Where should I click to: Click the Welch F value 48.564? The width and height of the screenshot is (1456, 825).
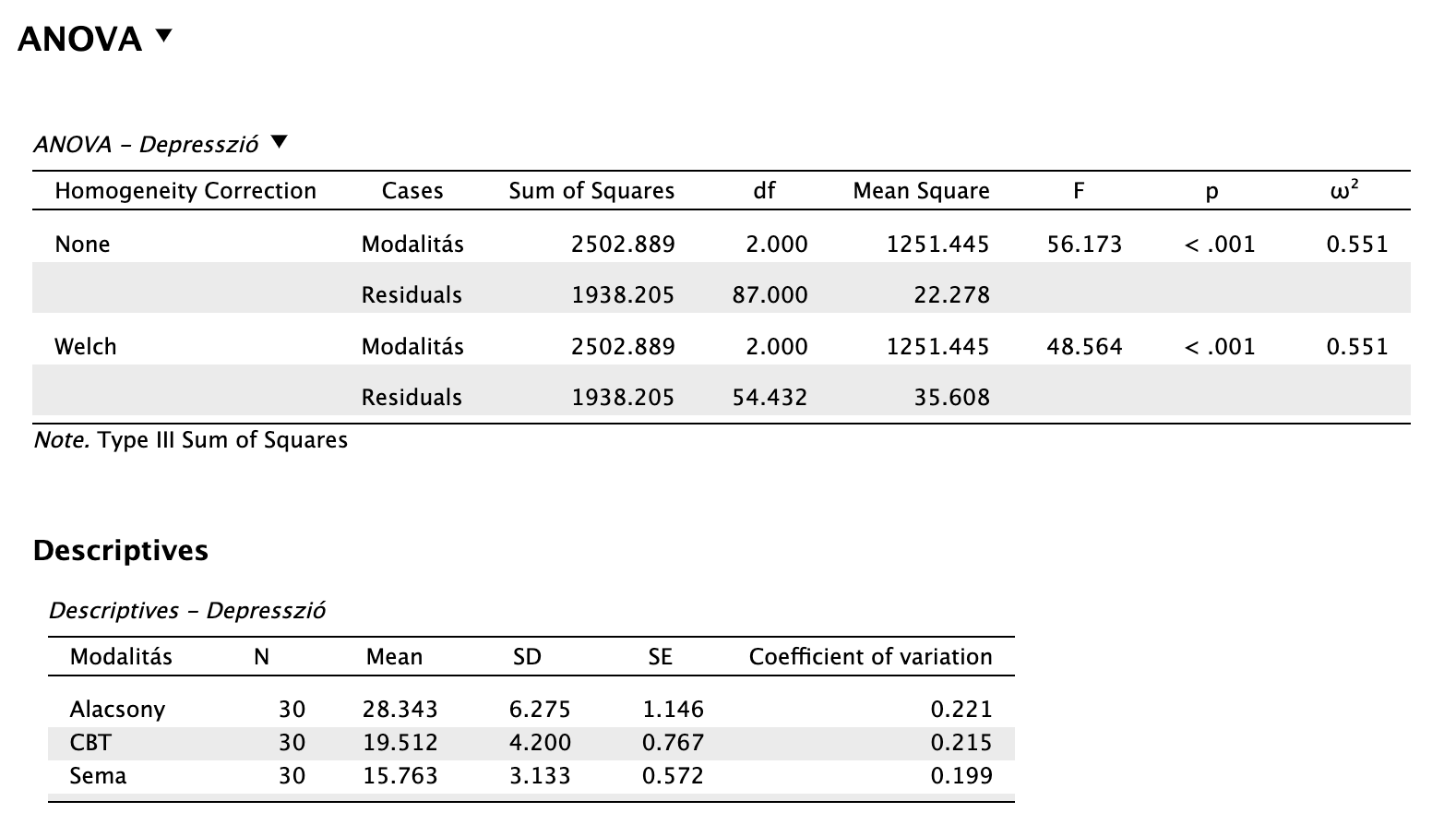click(1084, 347)
